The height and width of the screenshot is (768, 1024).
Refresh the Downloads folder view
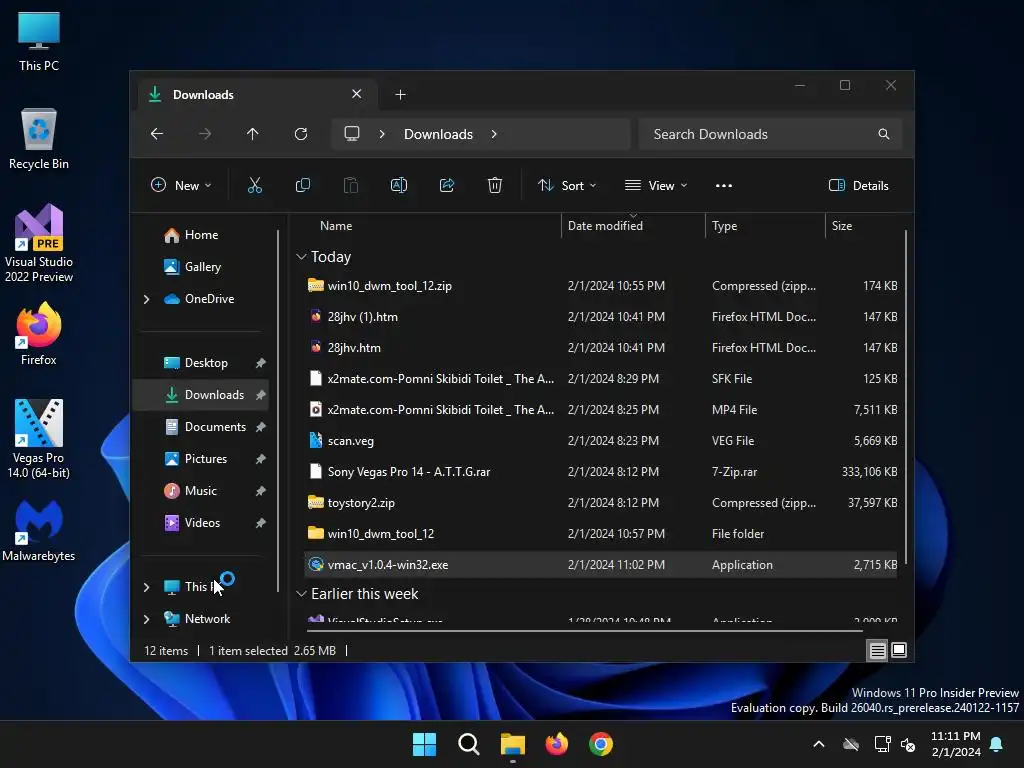pyautogui.click(x=301, y=134)
